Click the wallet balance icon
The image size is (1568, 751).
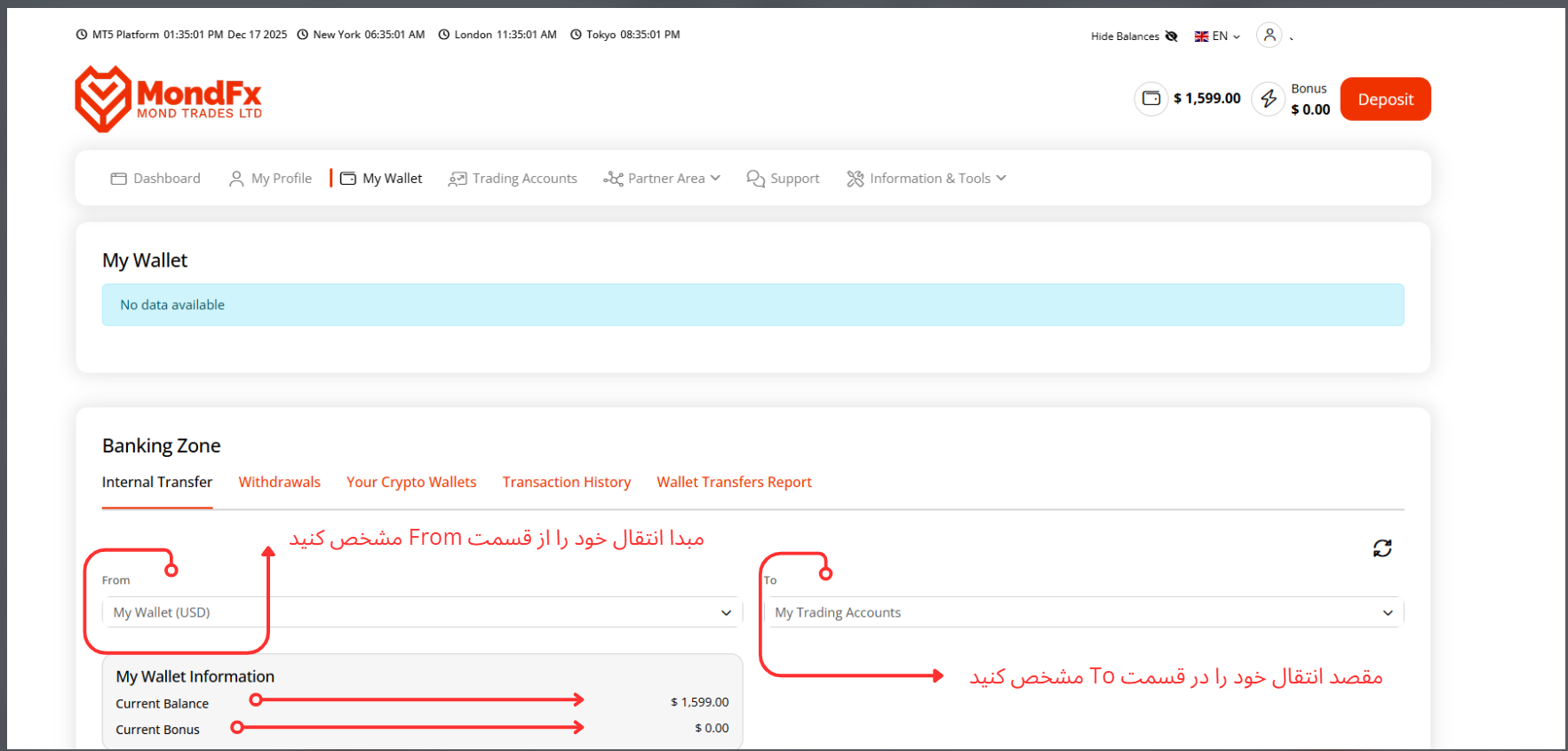[1150, 98]
